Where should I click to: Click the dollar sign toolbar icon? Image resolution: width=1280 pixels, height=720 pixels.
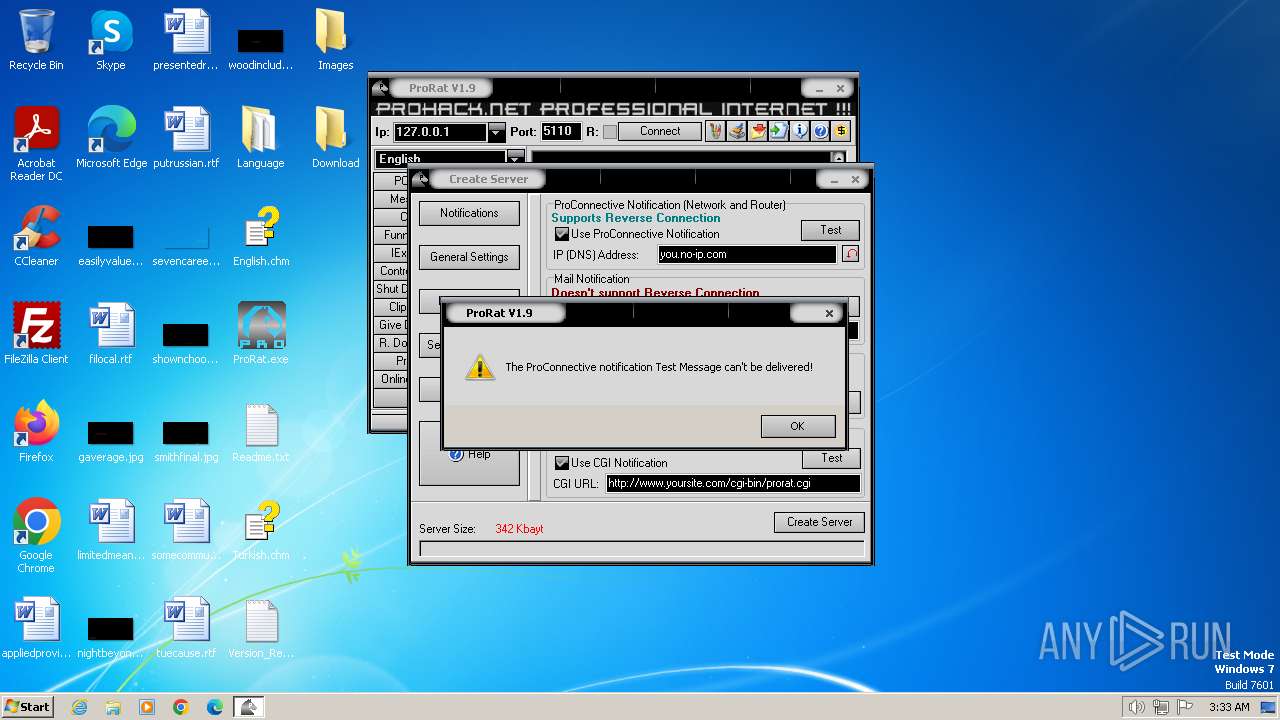[x=841, y=131]
